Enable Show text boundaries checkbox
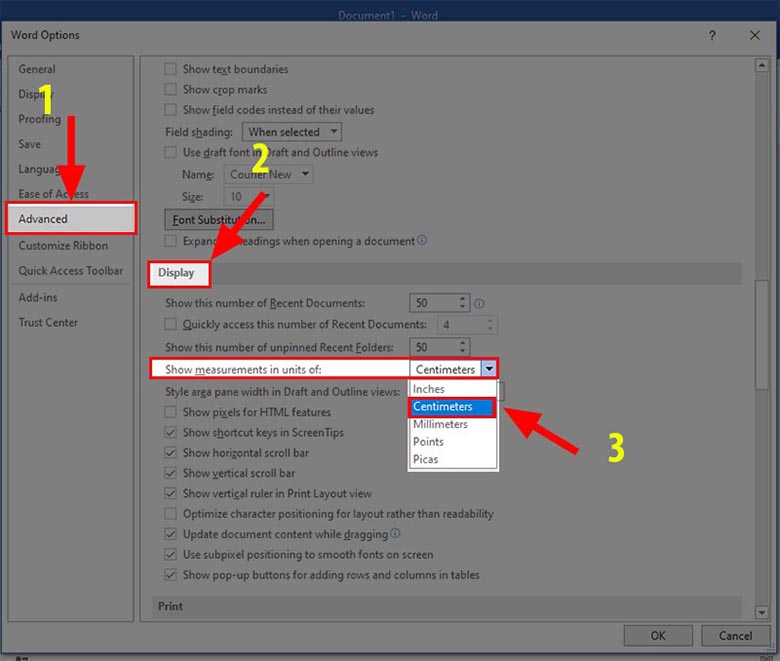This screenshot has height=661, width=780. point(172,70)
